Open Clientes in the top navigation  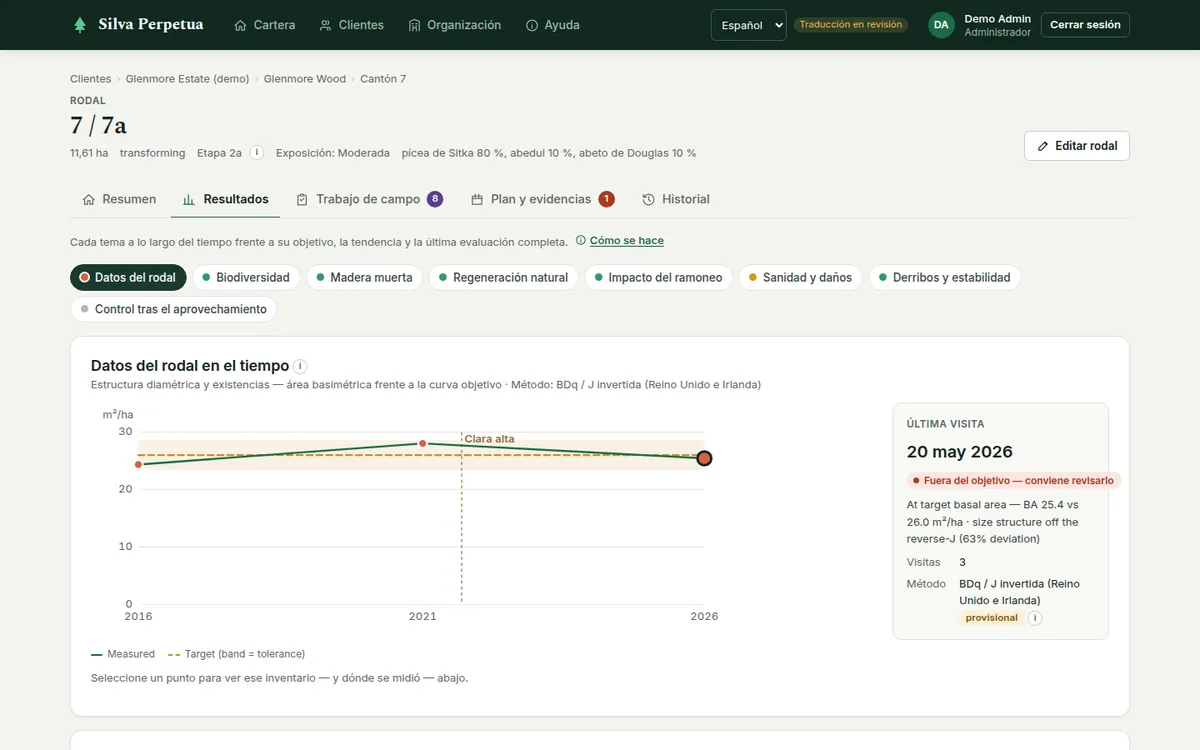click(x=351, y=25)
